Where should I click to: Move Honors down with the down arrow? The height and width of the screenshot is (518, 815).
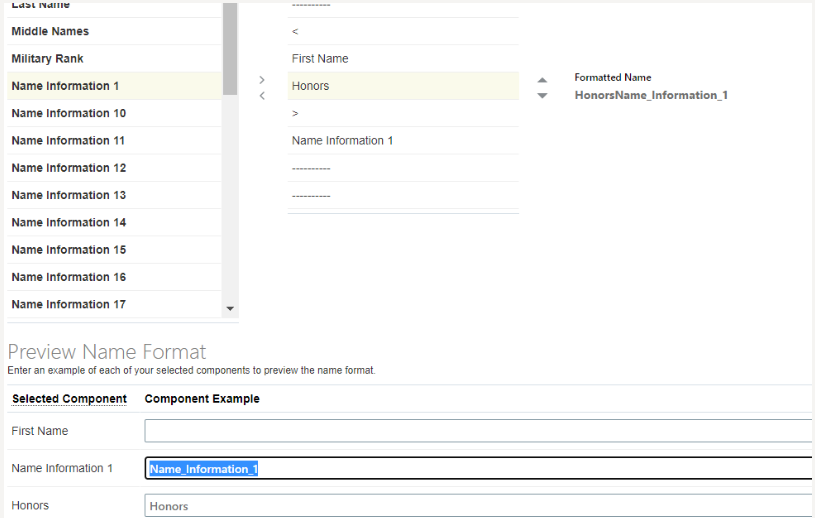pos(542,96)
